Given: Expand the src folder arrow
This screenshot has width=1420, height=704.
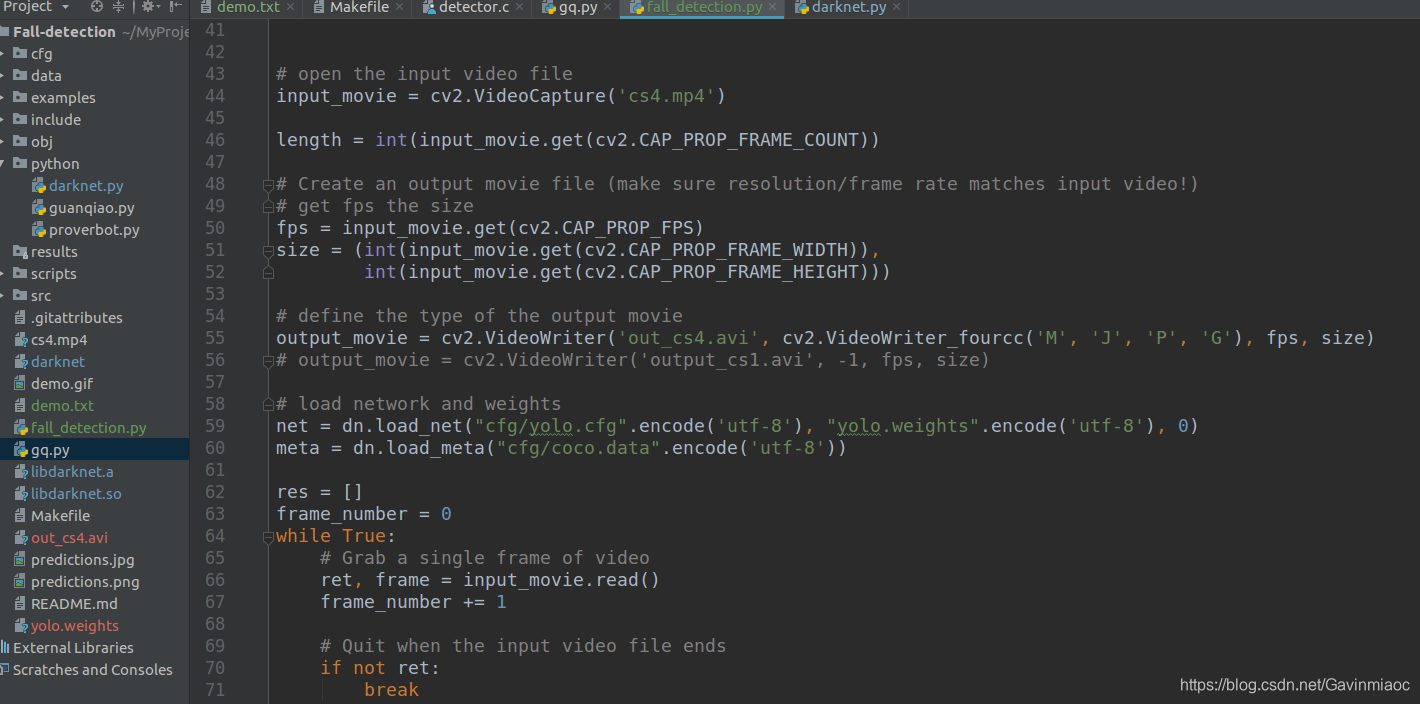Looking at the screenshot, I should 4,296.
